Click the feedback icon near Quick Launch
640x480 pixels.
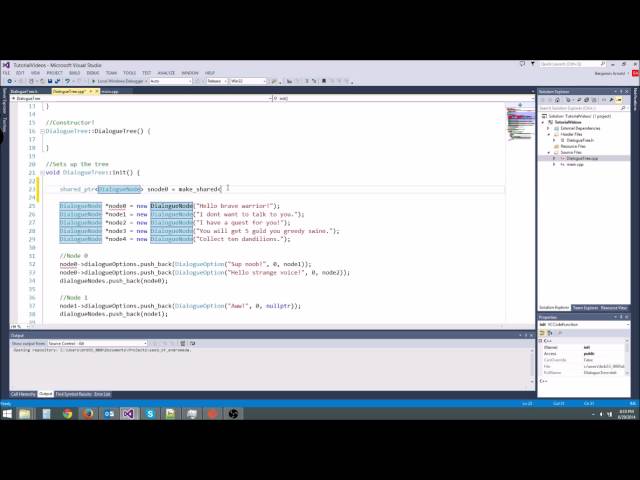pyautogui.click(x=522, y=64)
